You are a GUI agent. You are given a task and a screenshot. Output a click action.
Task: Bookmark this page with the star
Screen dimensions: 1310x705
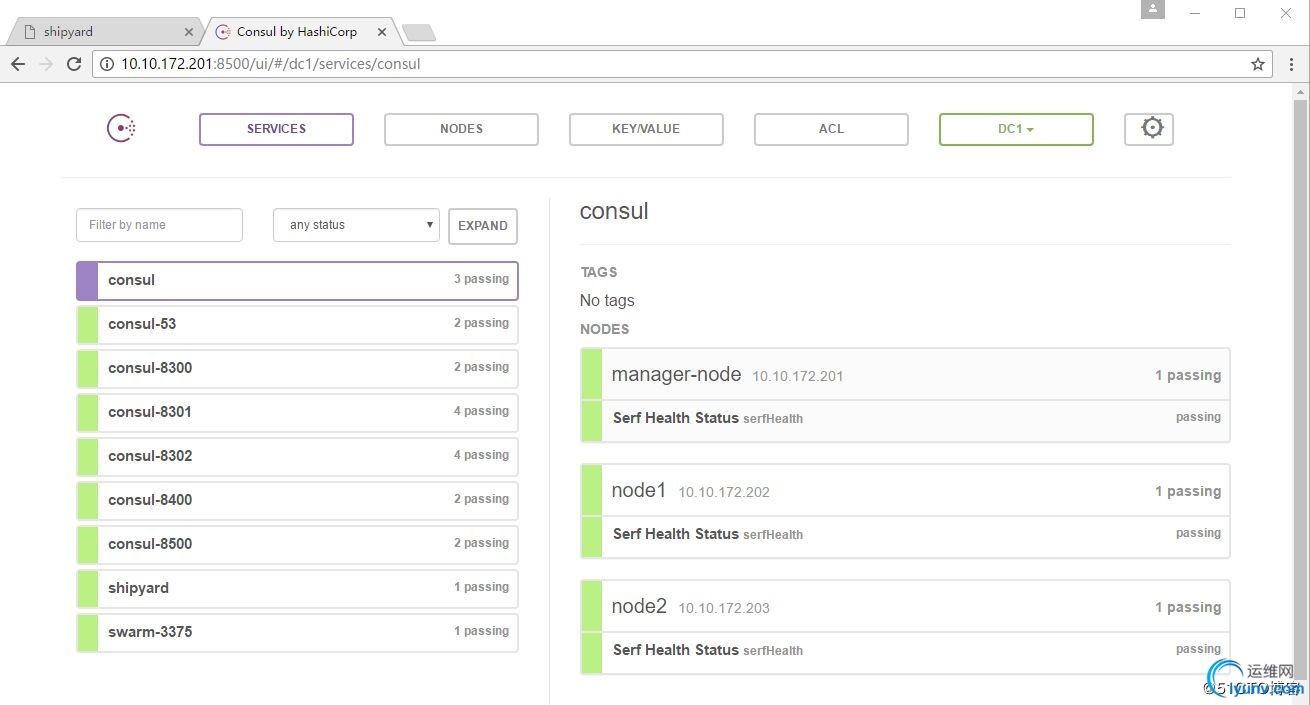(1258, 64)
